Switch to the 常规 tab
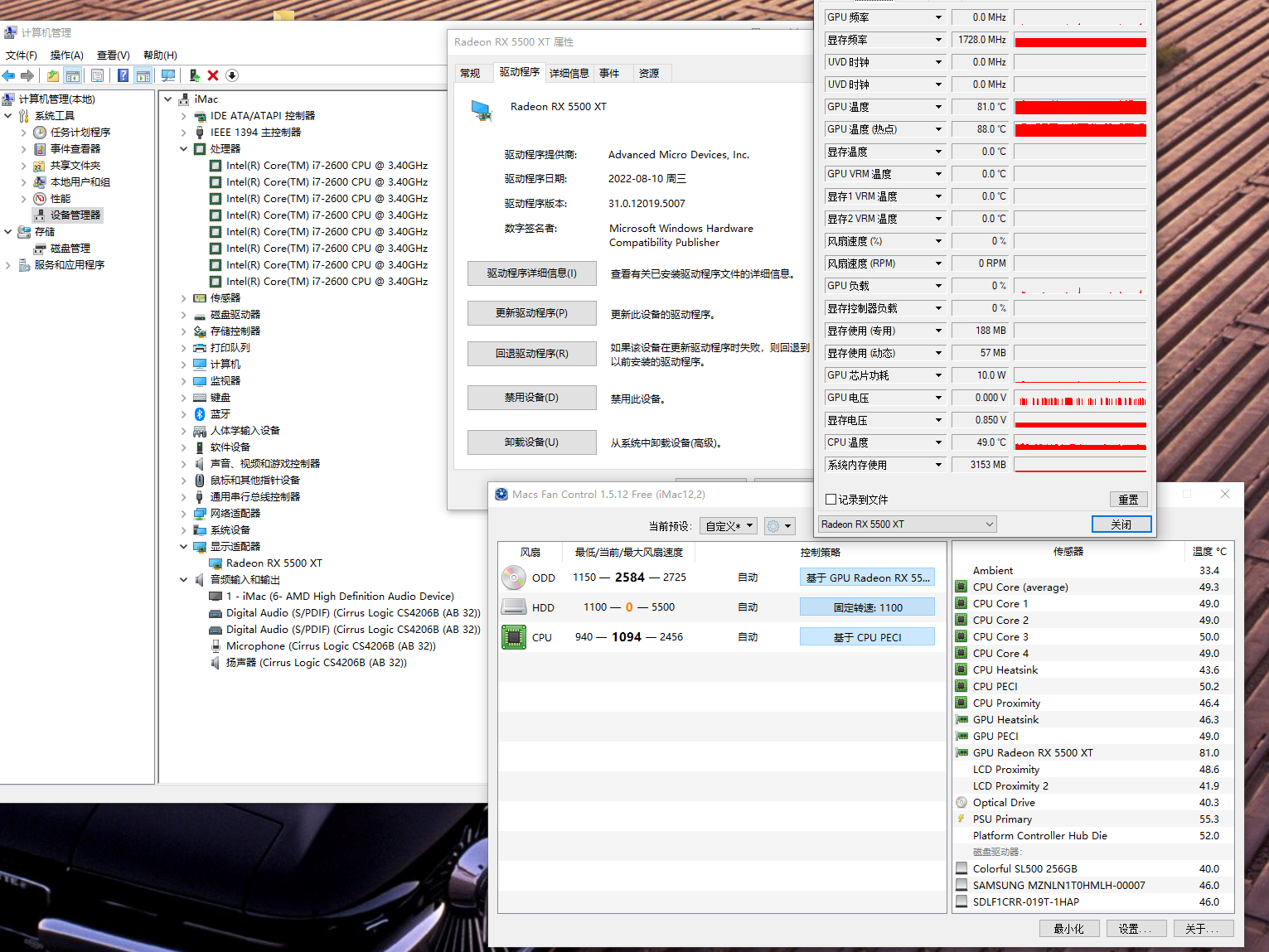This screenshot has height=952, width=1269. pos(470,74)
